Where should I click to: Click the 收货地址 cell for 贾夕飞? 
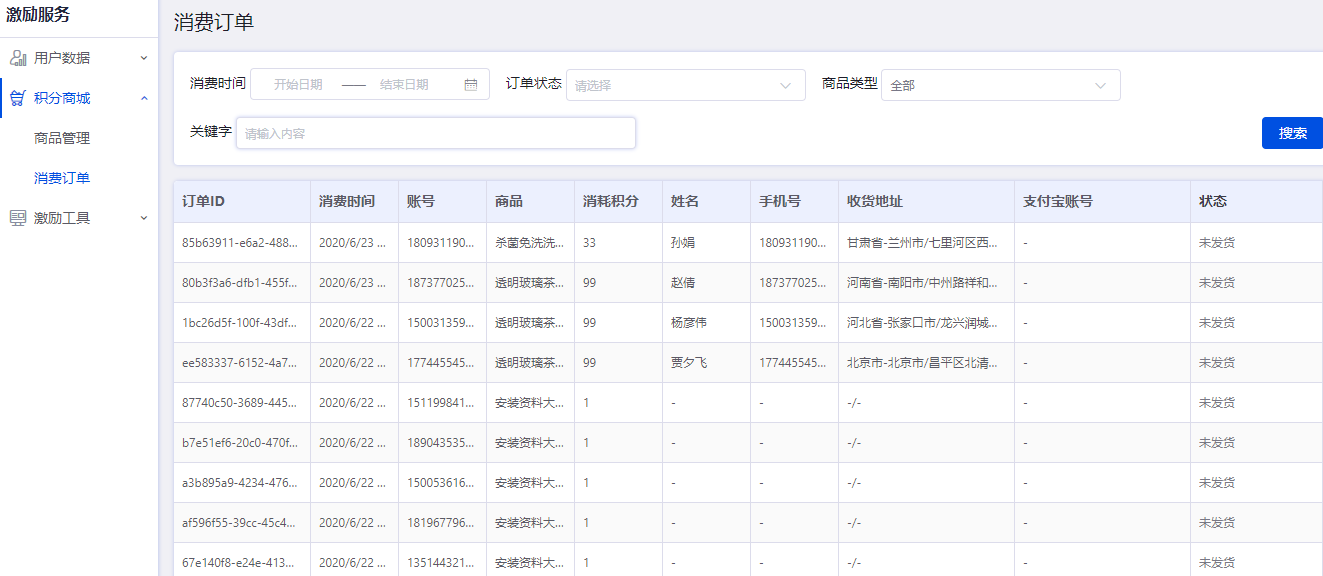tap(922, 363)
